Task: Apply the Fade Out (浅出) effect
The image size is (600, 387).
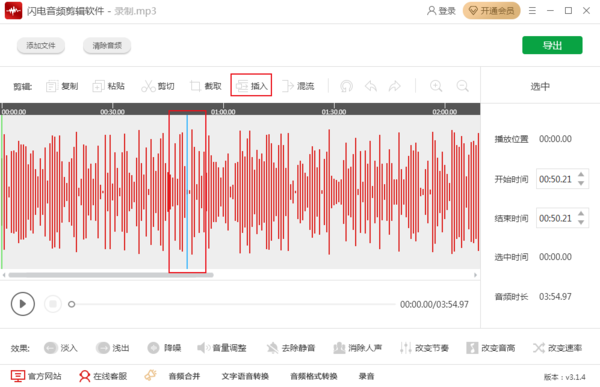Action: [112, 348]
